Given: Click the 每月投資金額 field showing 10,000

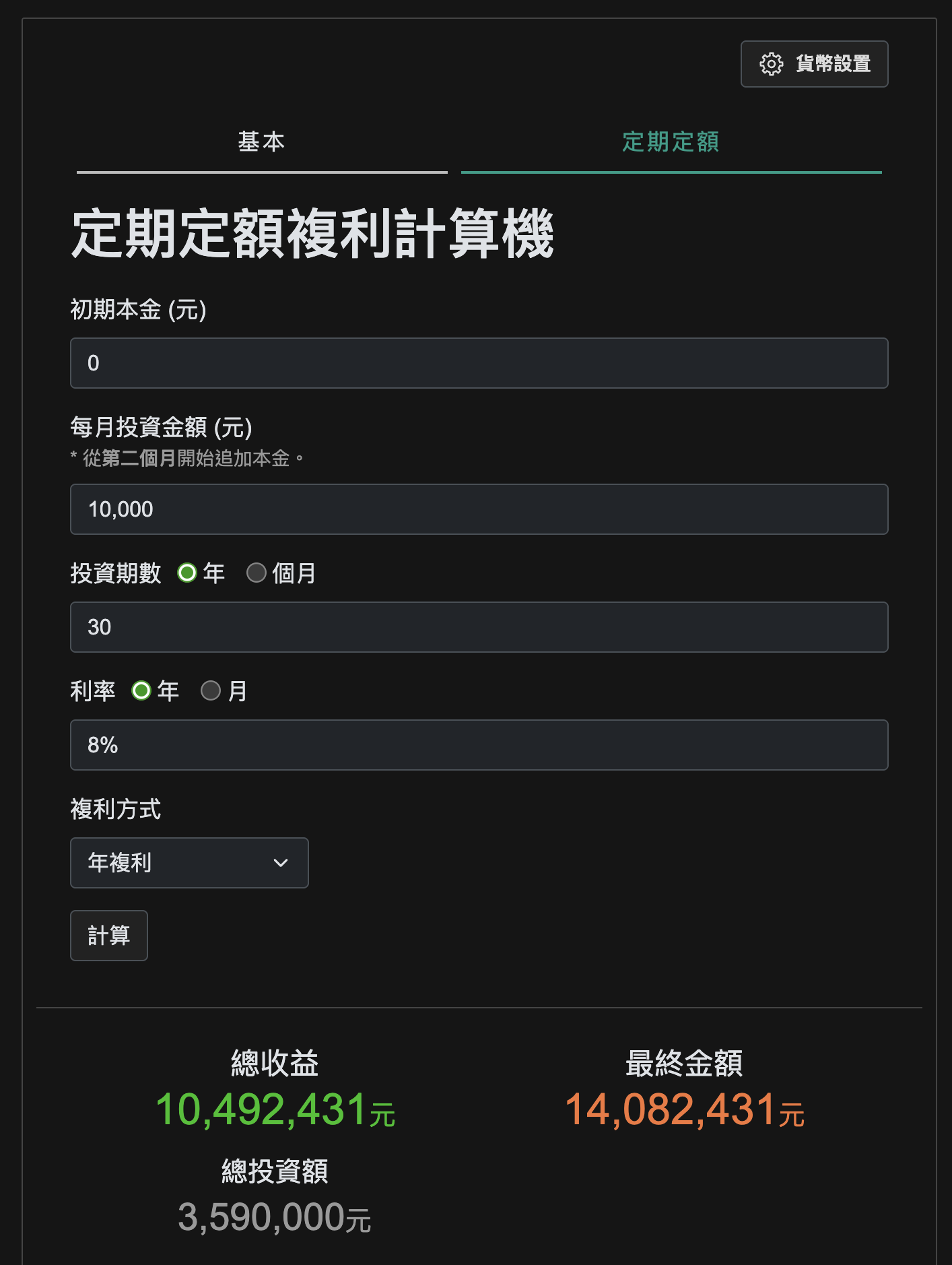Looking at the screenshot, I should coord(478,509).
